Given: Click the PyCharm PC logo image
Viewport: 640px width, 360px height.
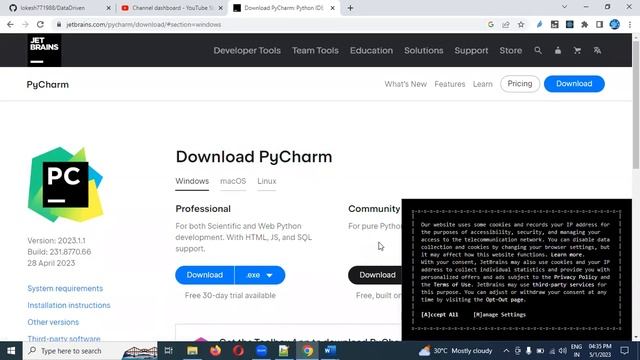Looking at the screenshot, I should 65,184.
